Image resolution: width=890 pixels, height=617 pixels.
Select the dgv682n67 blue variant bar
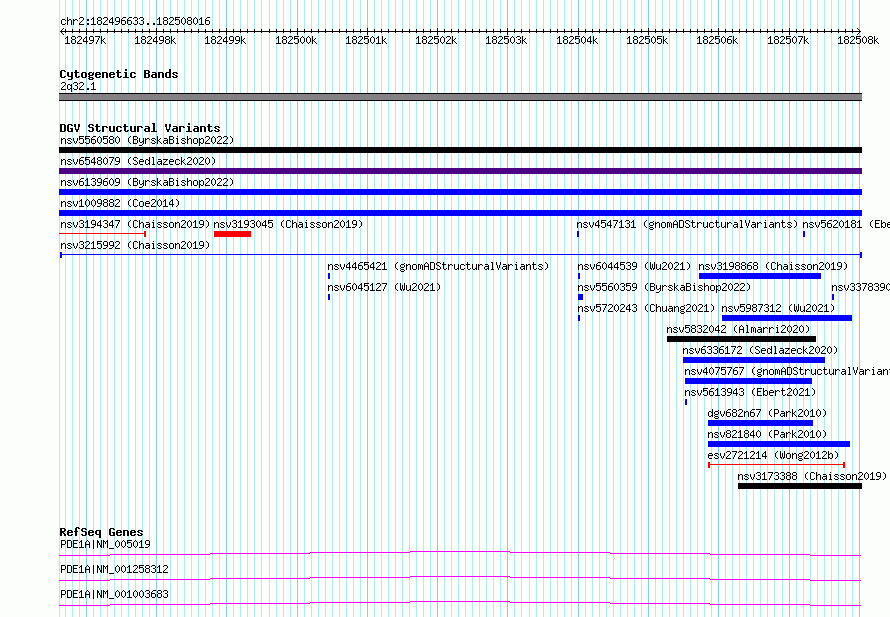(761, 423)
